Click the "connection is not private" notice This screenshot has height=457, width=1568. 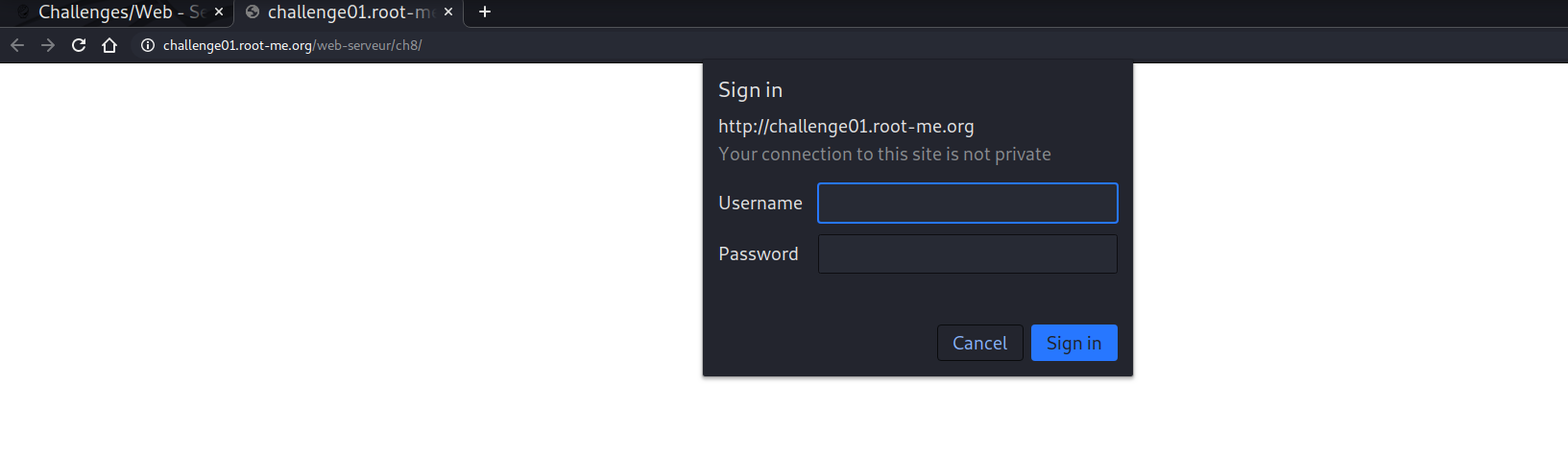click(x=884, y=154)
